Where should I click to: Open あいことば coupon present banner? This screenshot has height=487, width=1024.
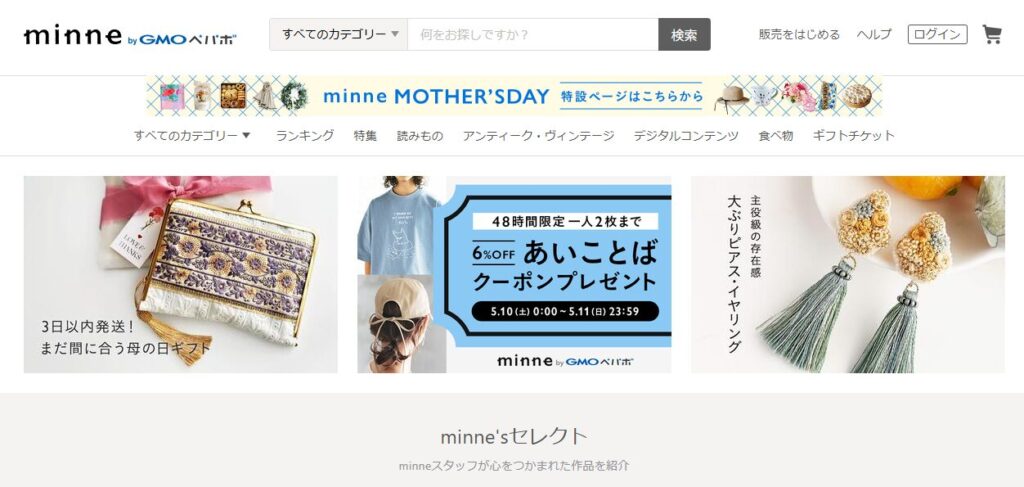(x=514, y=274)
